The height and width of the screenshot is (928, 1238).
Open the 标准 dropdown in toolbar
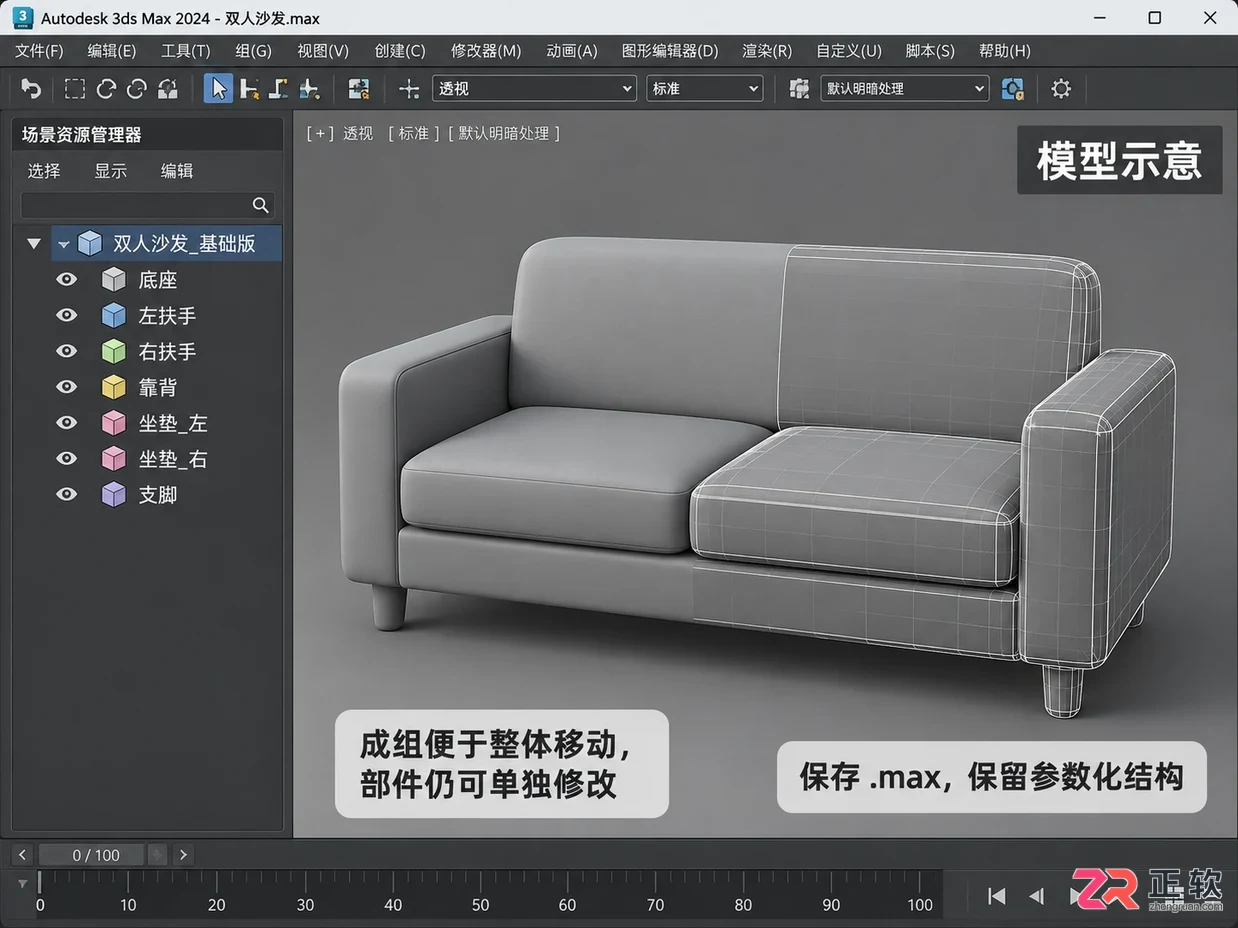click(705, 89)
